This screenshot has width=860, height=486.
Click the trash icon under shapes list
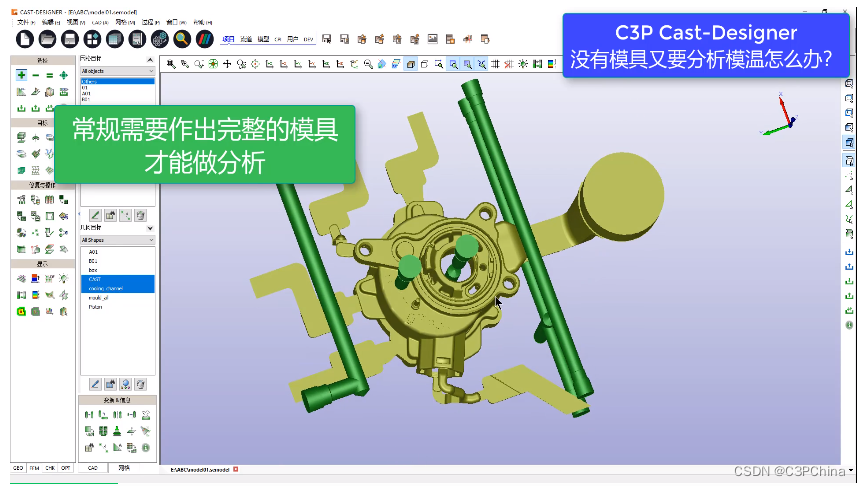click(141, 384)
